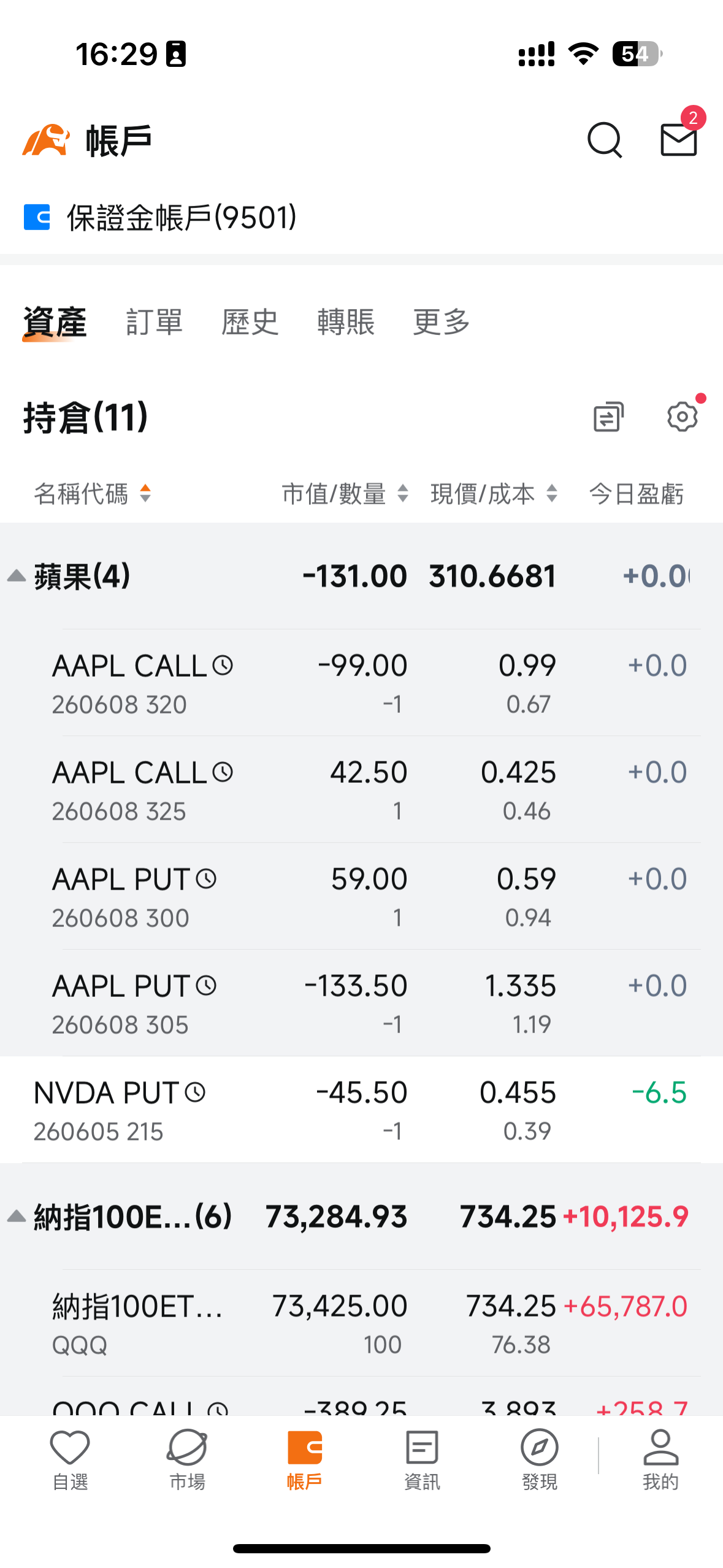Open the 發現 compass icon

(x=539, y=1460)
